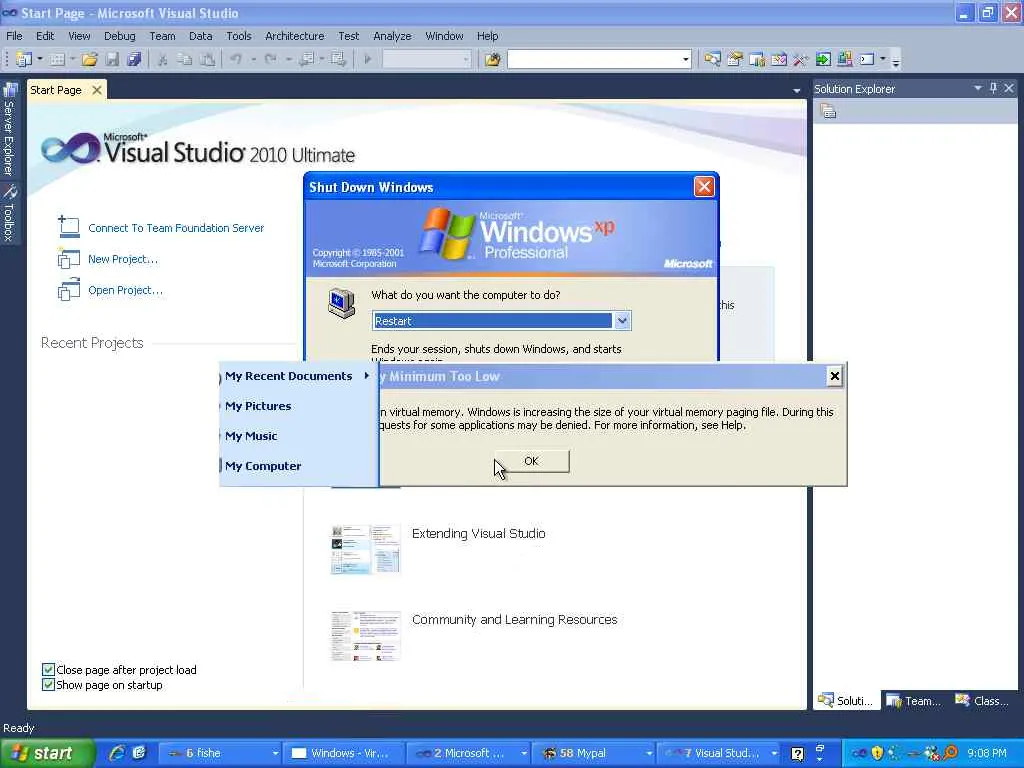Switch to the Class View bottom tab

tap(982, 701)
